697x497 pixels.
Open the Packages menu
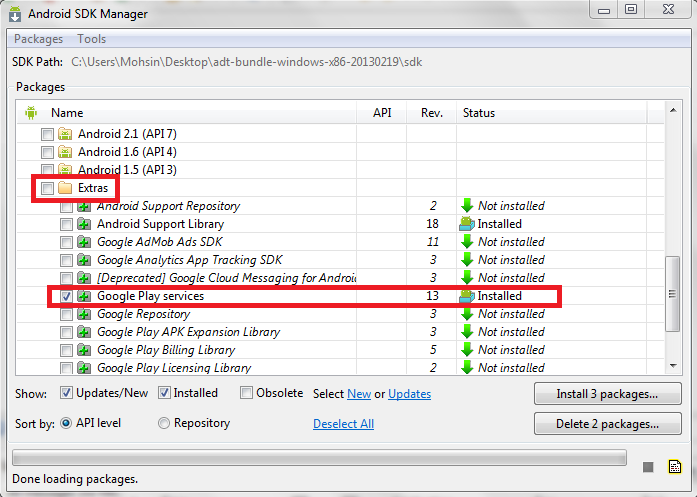click(x=39, y=39)
